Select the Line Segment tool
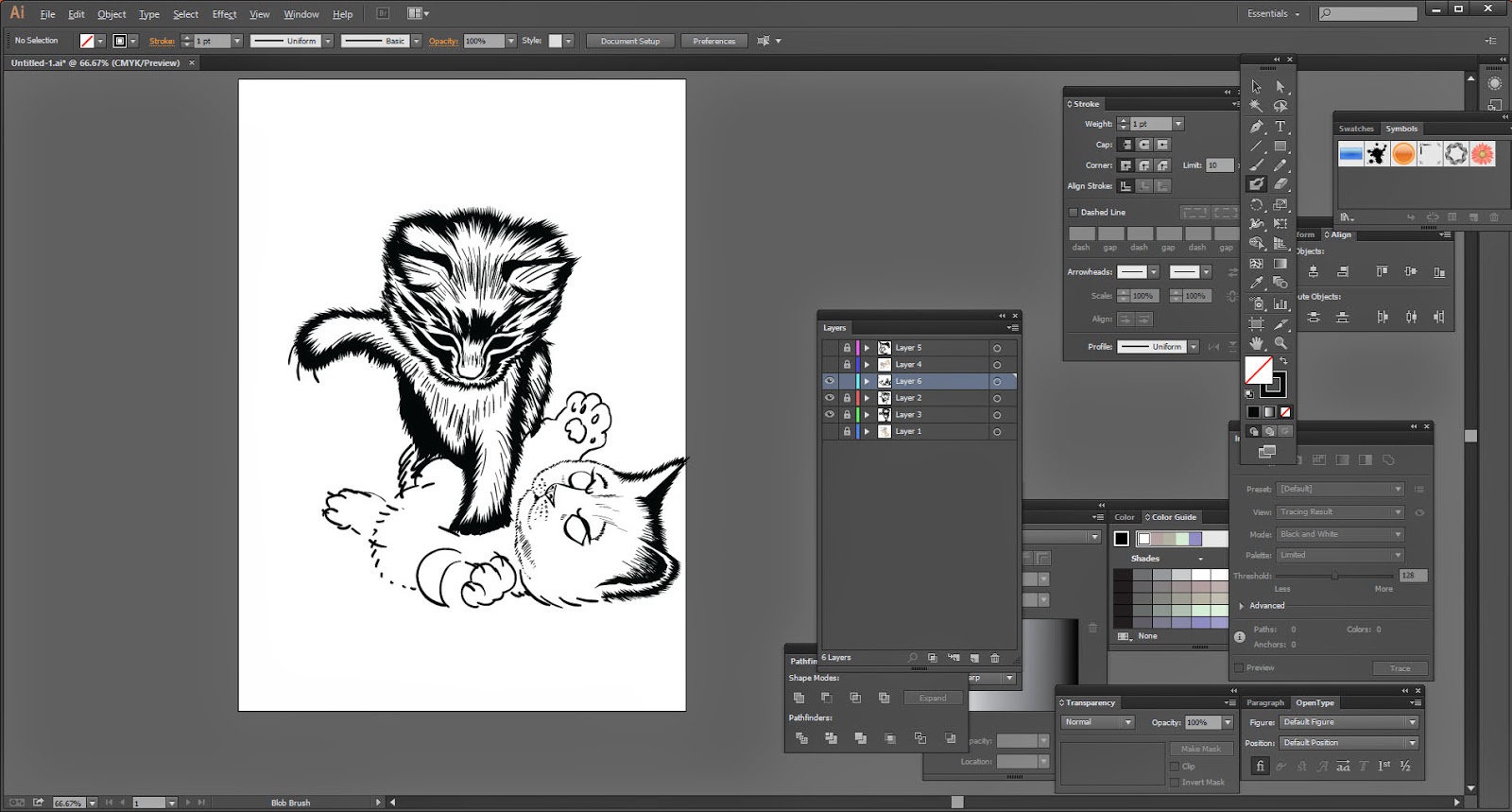Viewport: 1512px width, 812px height. point(1256,146)
